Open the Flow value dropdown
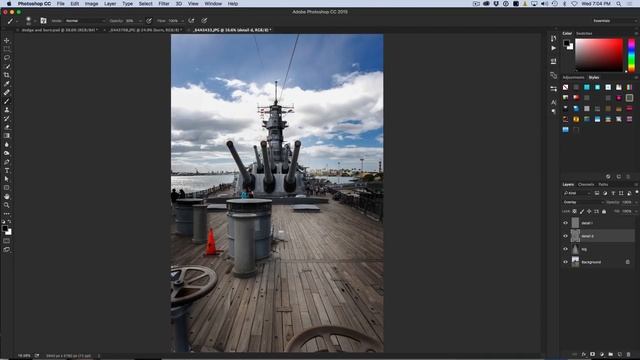Image resolution: width=640 pixels, height=360 pixels. coord(182,20)
